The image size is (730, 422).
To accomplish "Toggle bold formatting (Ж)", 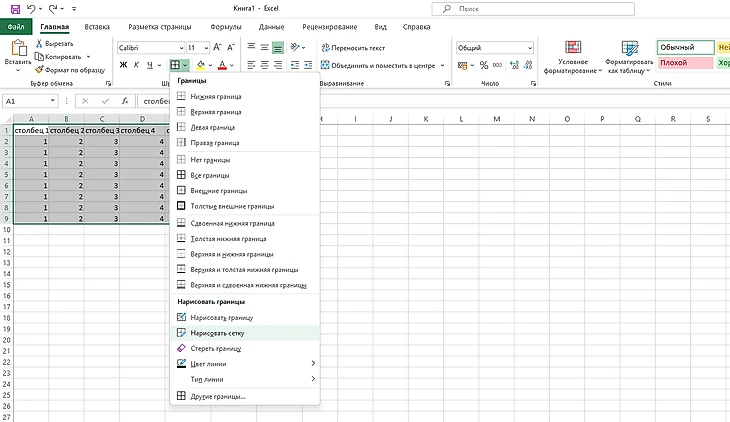I will click(x=123, y=65).
